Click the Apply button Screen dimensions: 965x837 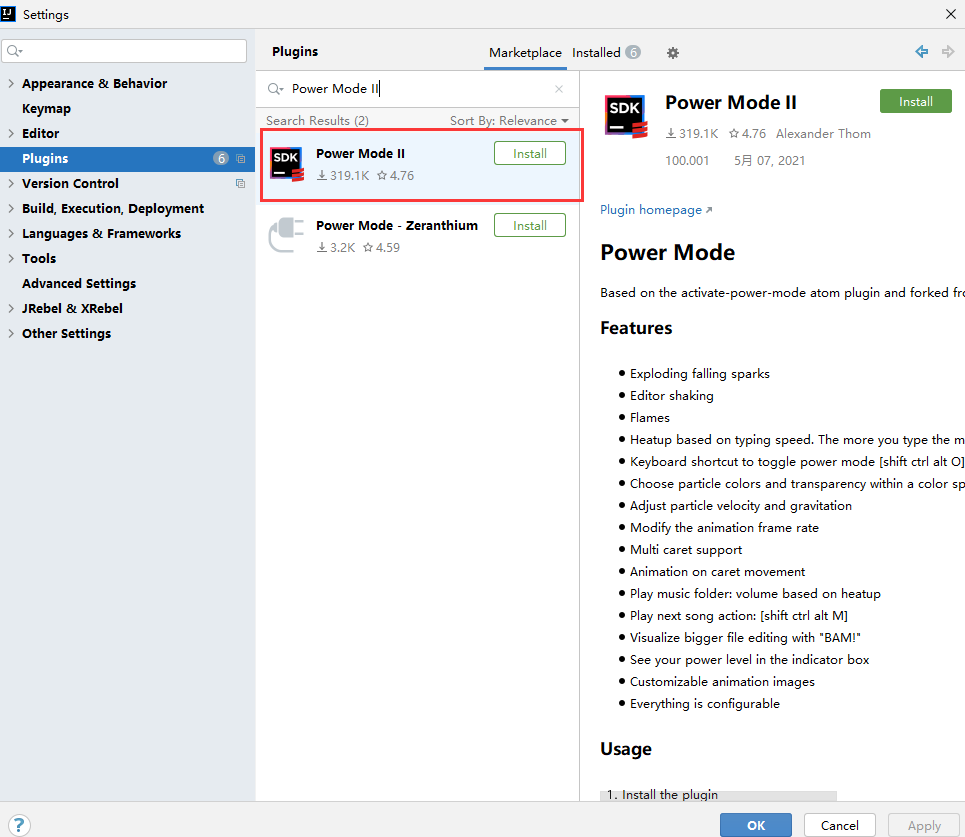click(924, 825)
